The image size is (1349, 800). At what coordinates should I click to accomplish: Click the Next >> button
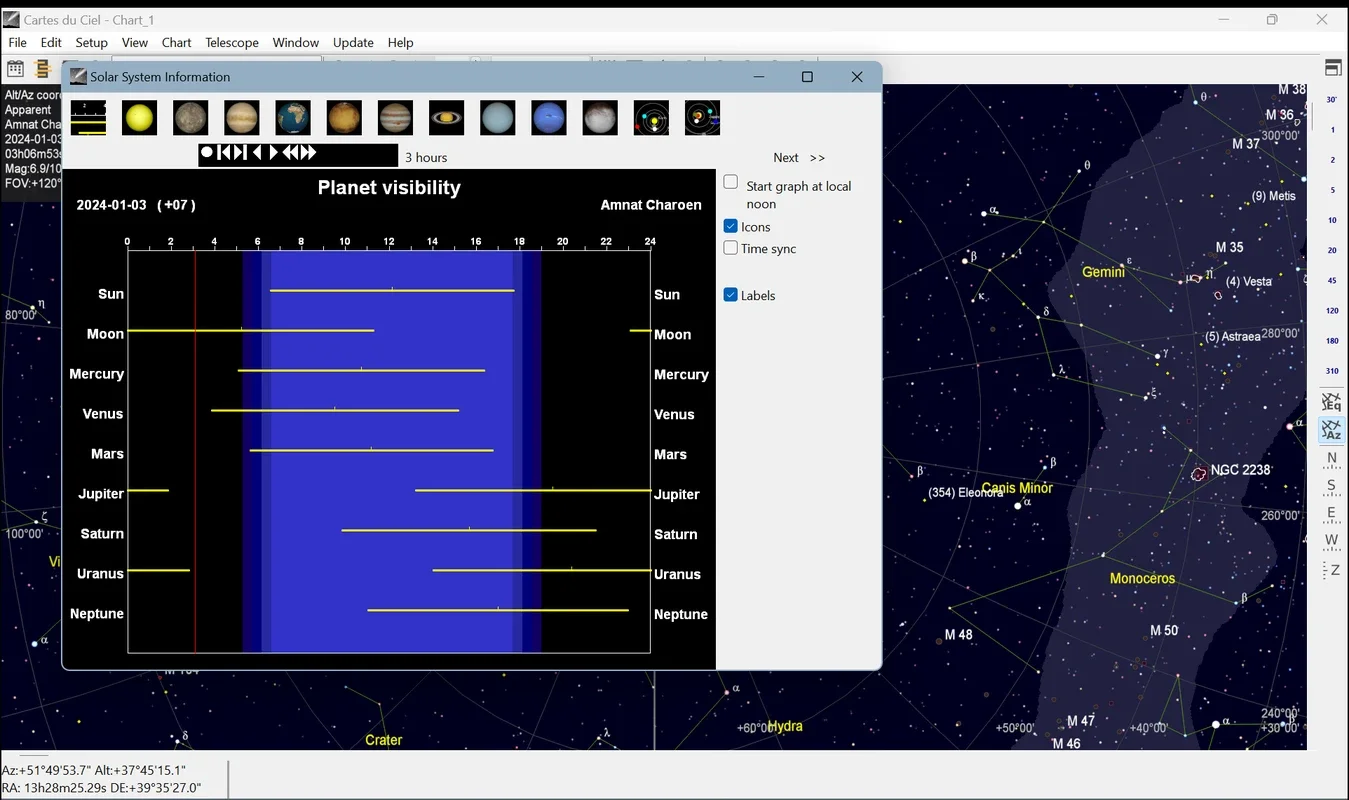click(799, 157)
